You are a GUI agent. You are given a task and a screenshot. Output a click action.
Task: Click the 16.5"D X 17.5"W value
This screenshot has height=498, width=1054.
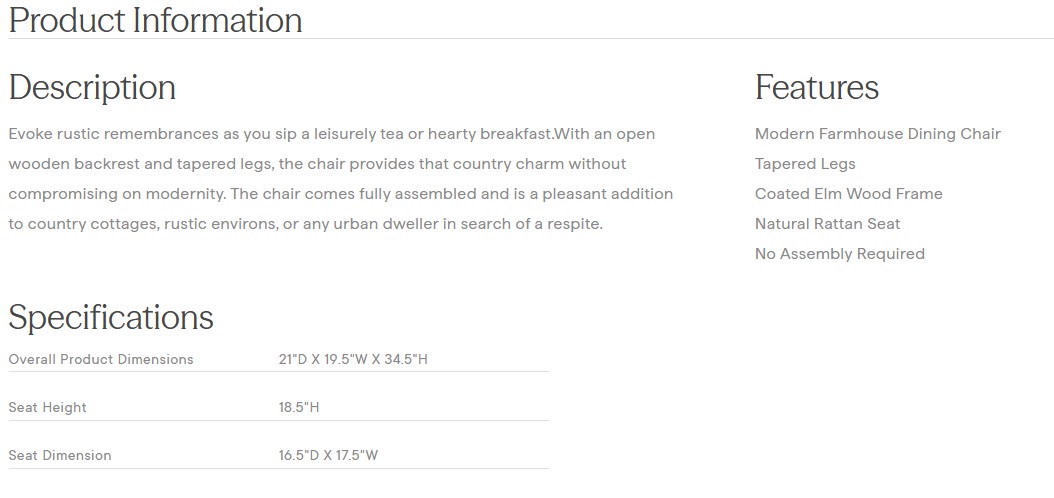[x=328, y=455]
